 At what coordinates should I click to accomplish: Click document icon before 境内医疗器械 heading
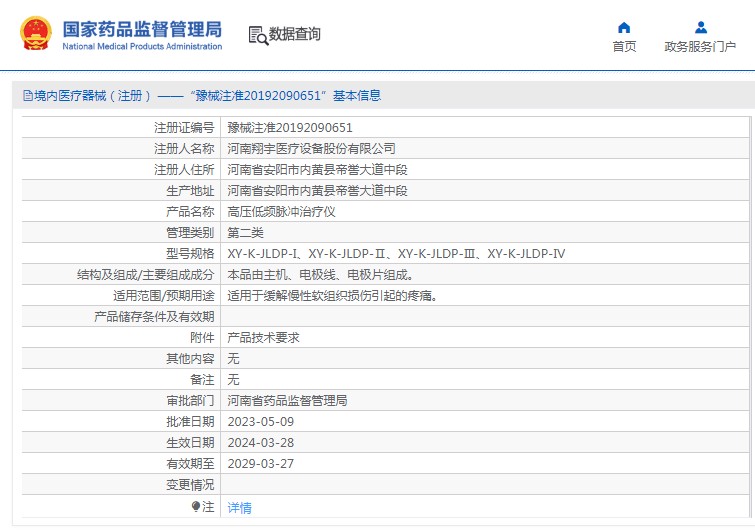pyautogui.click(x=28, y=96)
